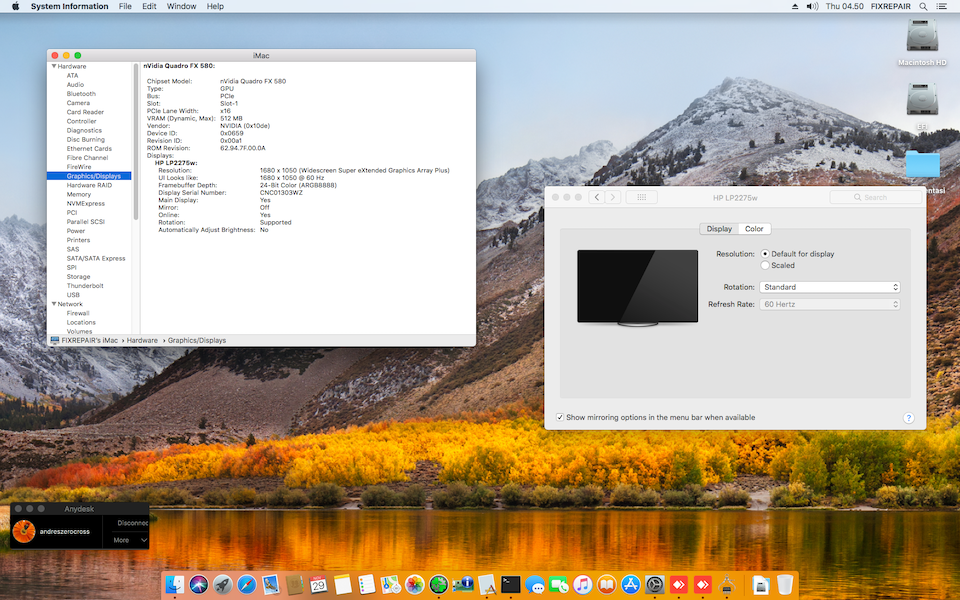
Task: Collapse the Hardware section in the sidebar
Action: pyautogui.click(x=54, y=66)
